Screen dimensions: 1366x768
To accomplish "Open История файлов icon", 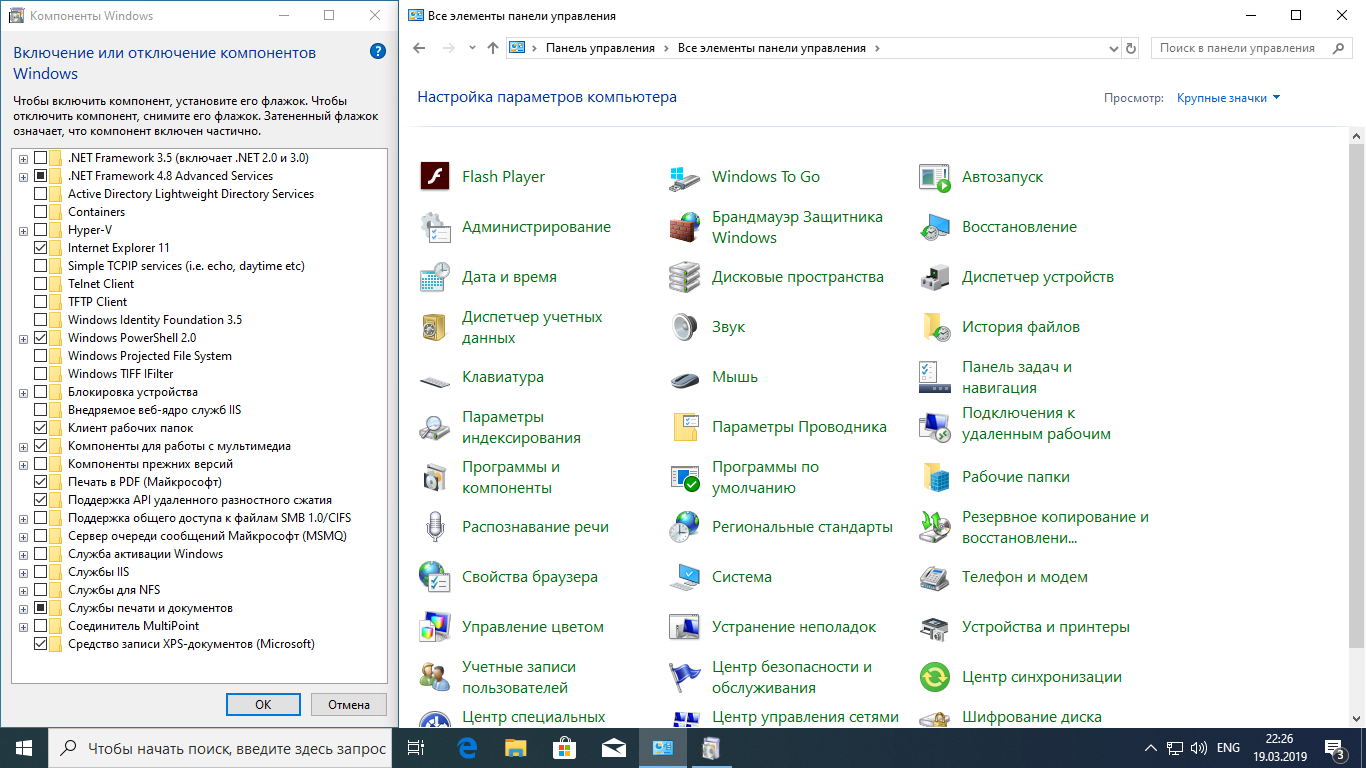I will pos(935,327).
